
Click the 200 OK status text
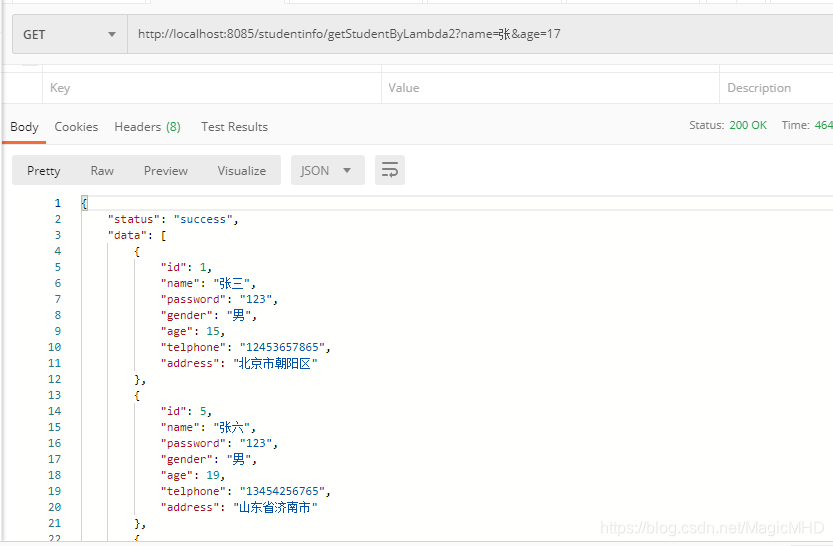(x=747, y=125)
